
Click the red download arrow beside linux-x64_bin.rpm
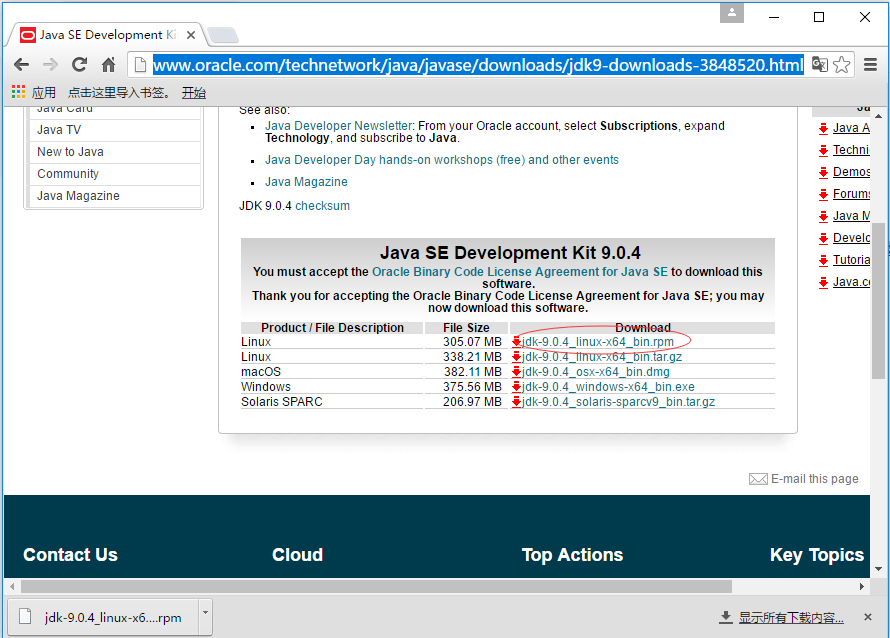click(x=517, y=342)
